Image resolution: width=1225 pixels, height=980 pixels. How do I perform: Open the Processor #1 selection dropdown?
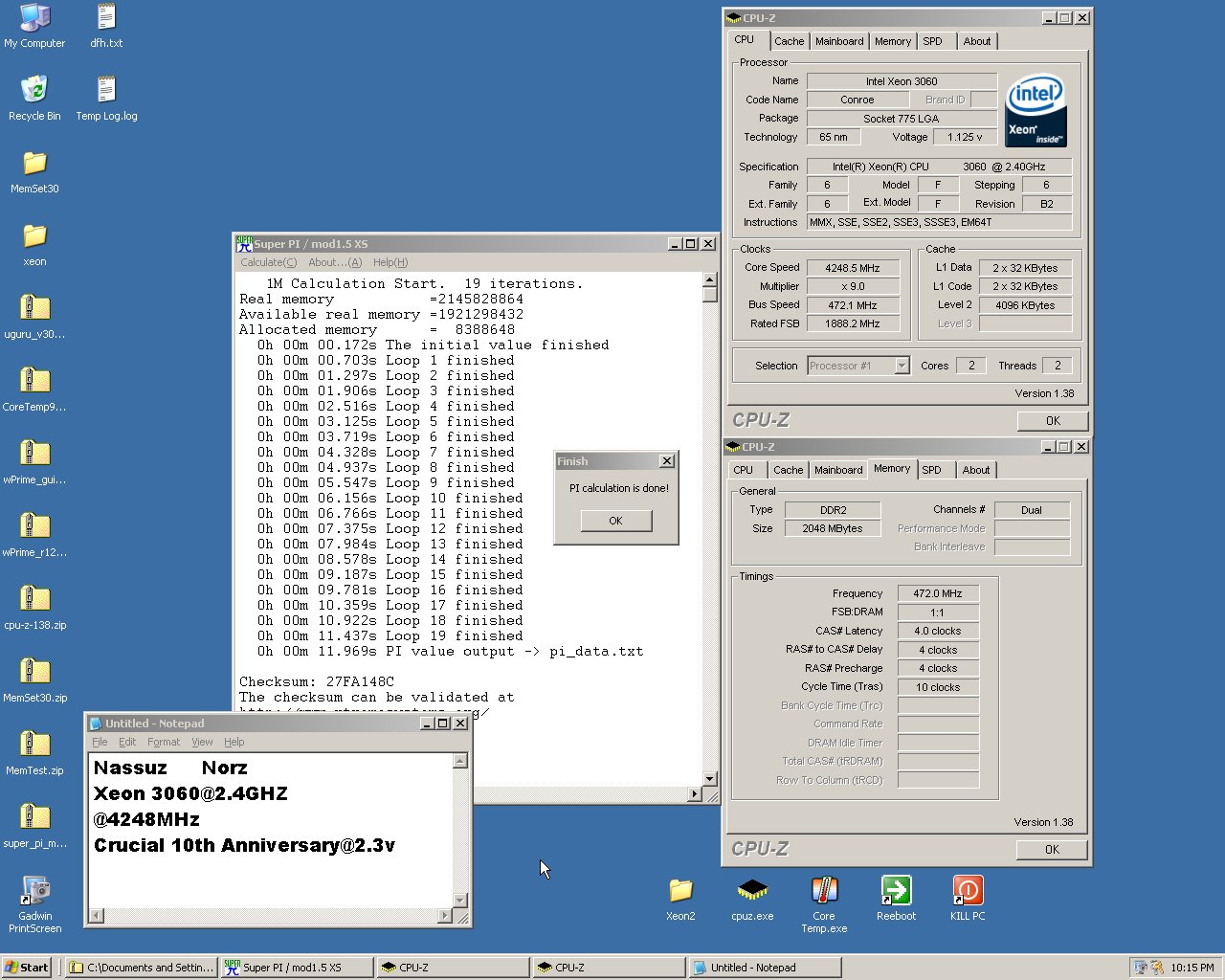(901, 366)
